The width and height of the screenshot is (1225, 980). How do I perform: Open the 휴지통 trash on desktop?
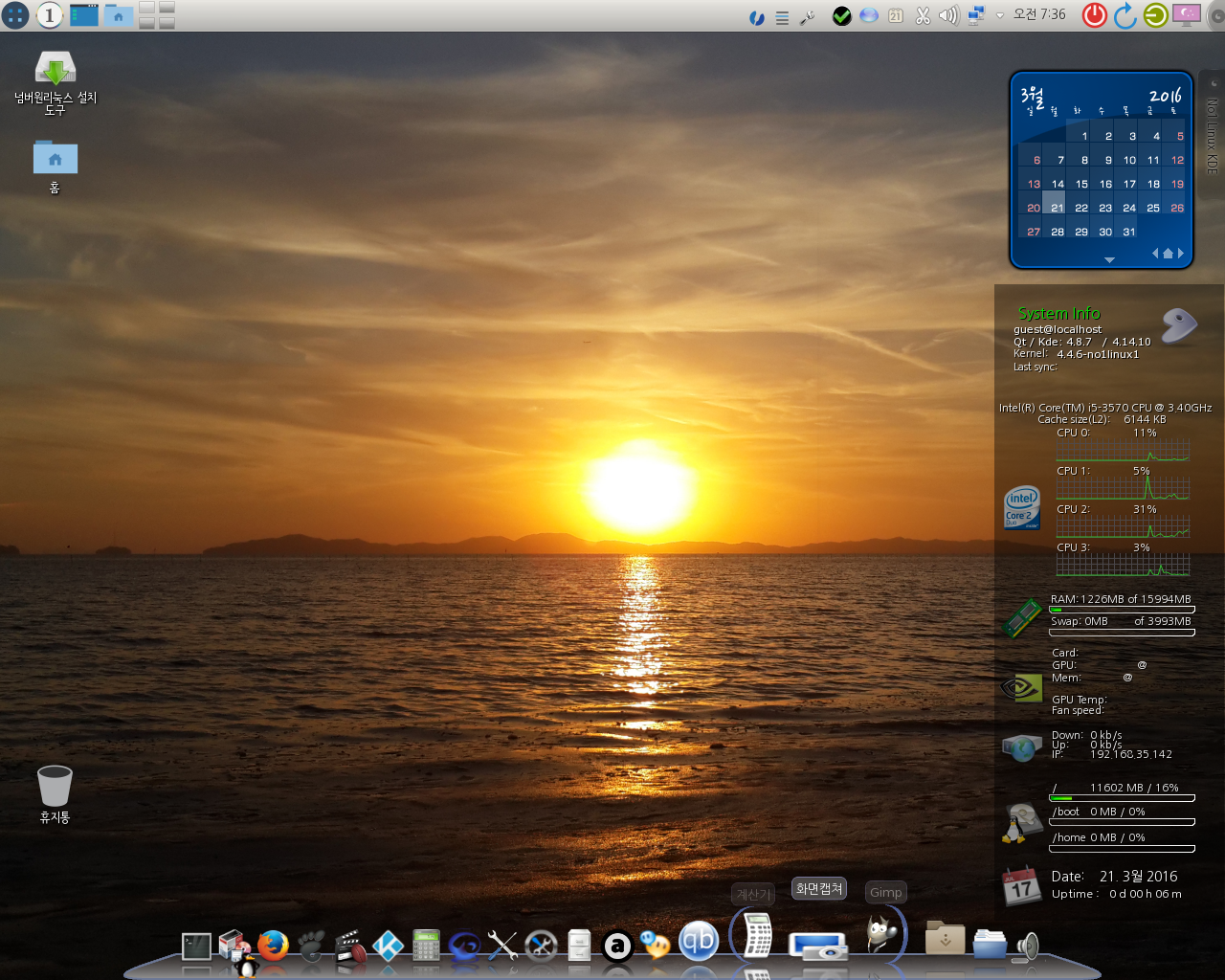click(55, 794)
